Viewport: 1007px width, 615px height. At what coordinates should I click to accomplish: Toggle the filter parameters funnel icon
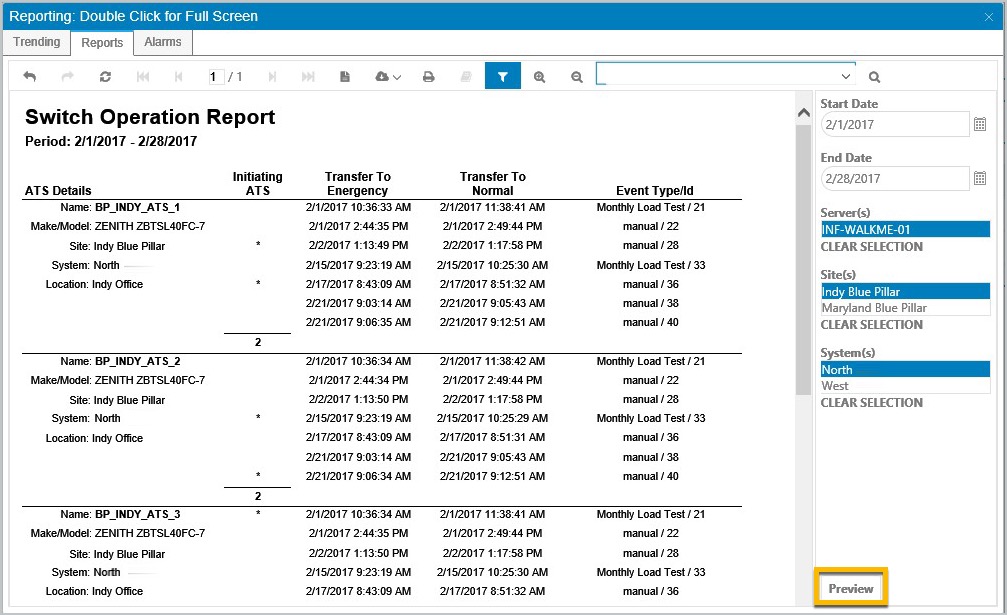point(503,76)
